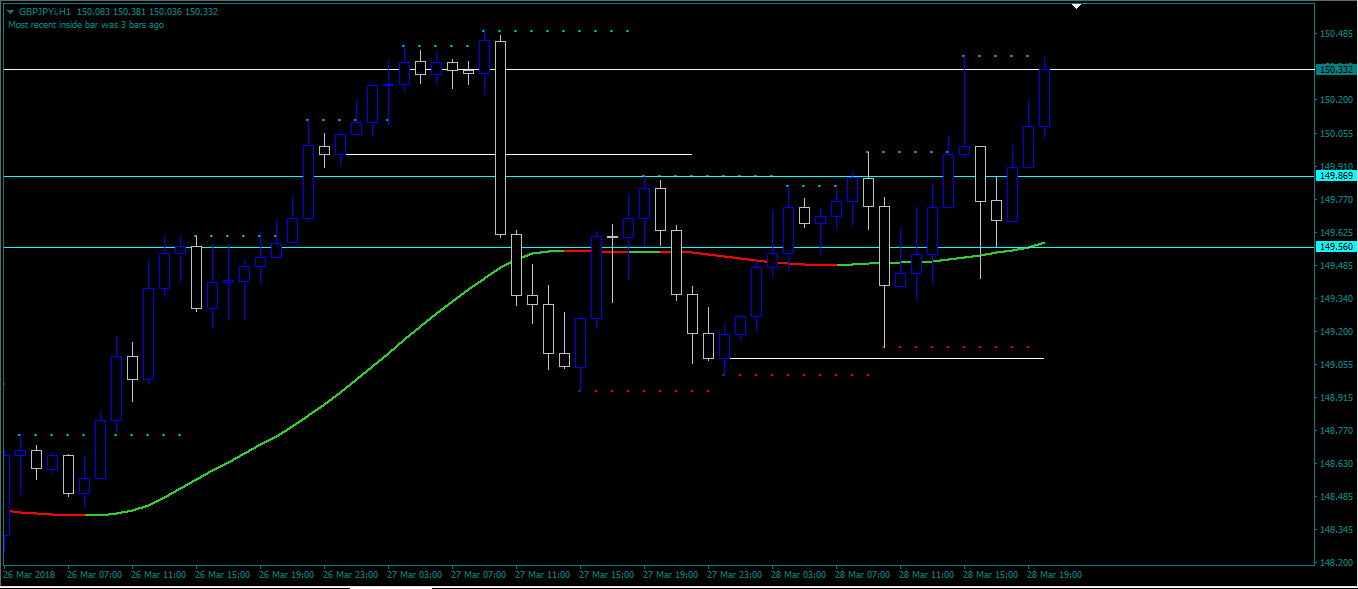Screen dimensions: 1358x589
Task: Open the chart dropdown triangle beside GBPJPYi,H1
Action: (x=11, y=12)
